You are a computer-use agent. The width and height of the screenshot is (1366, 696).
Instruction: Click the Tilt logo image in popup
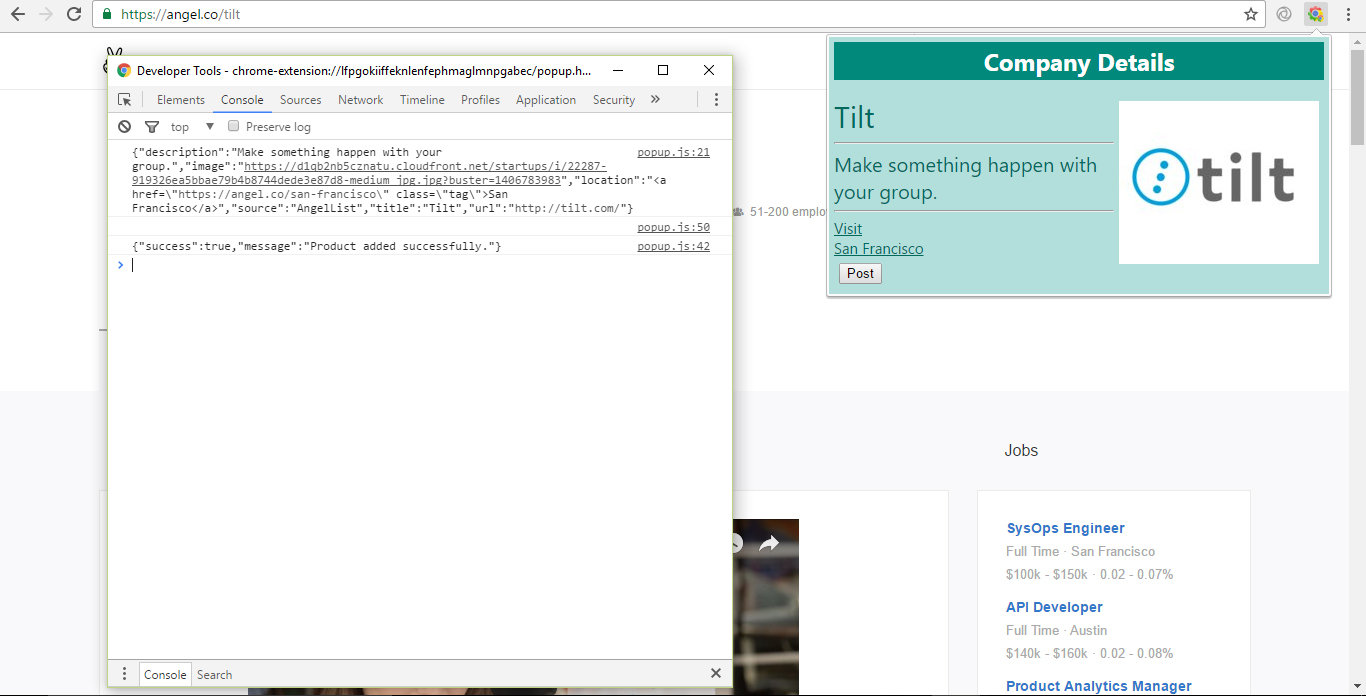point(1218,182)
